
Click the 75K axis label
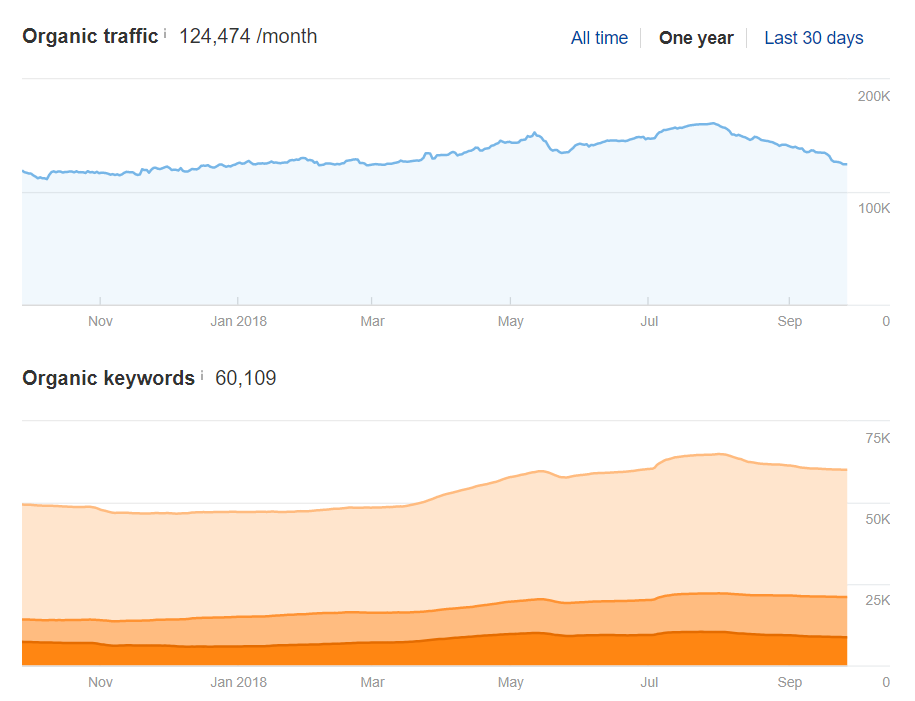pos(878,438)
